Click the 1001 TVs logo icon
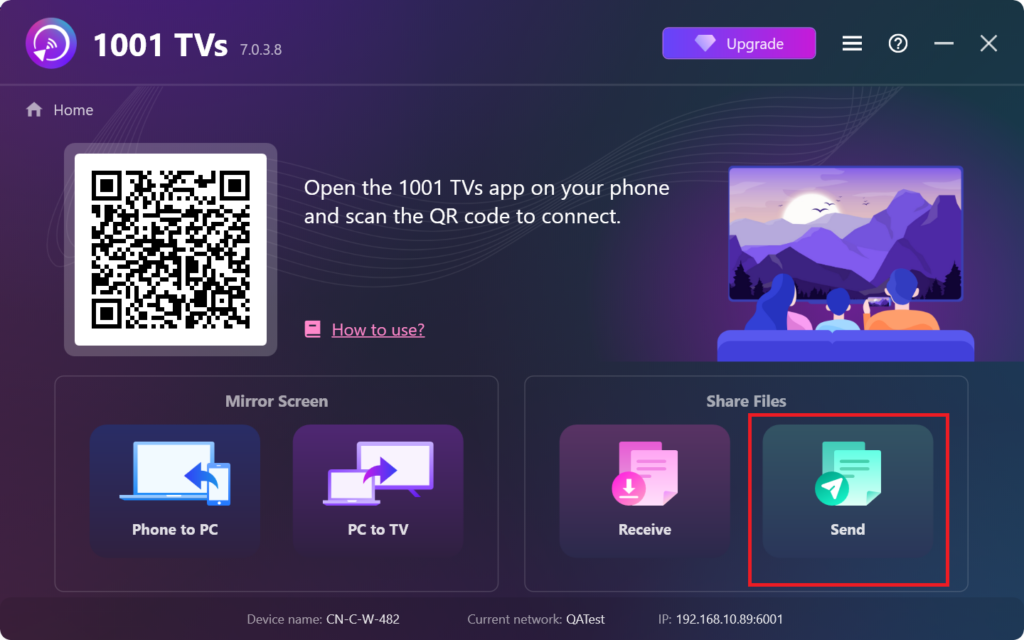The image size is (1024, 640). (51, 44)
